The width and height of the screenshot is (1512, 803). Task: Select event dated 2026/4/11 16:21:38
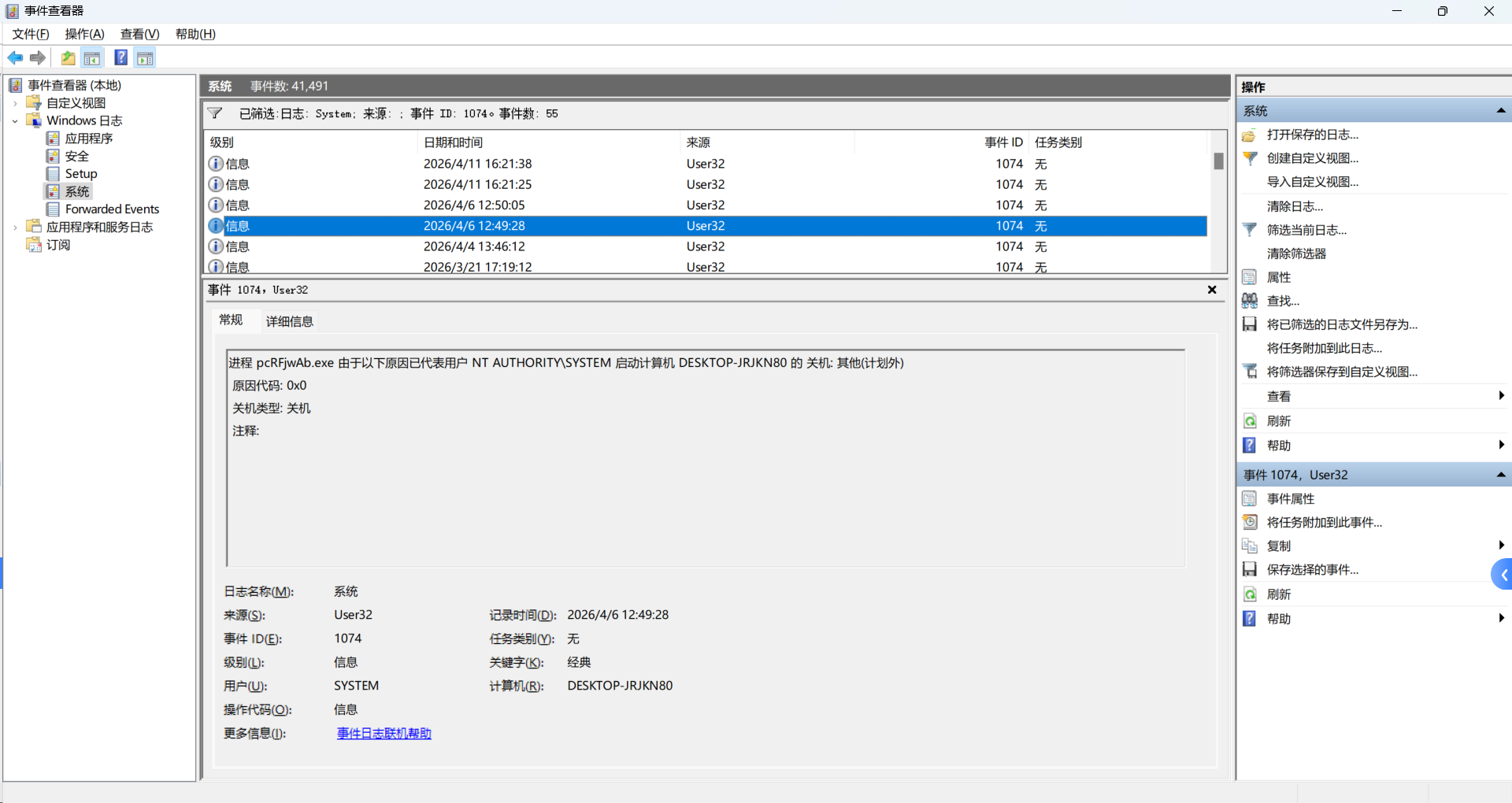pos(706,164)
